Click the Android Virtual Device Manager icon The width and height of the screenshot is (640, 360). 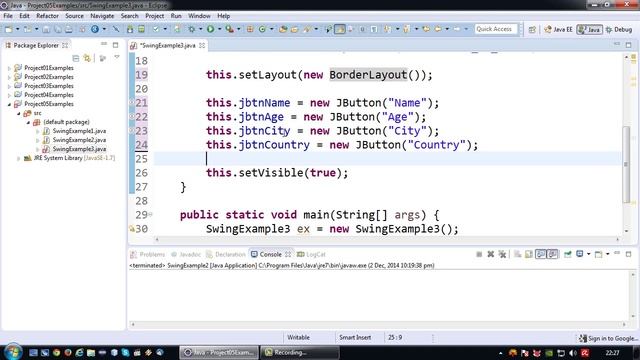pos(141,29)
